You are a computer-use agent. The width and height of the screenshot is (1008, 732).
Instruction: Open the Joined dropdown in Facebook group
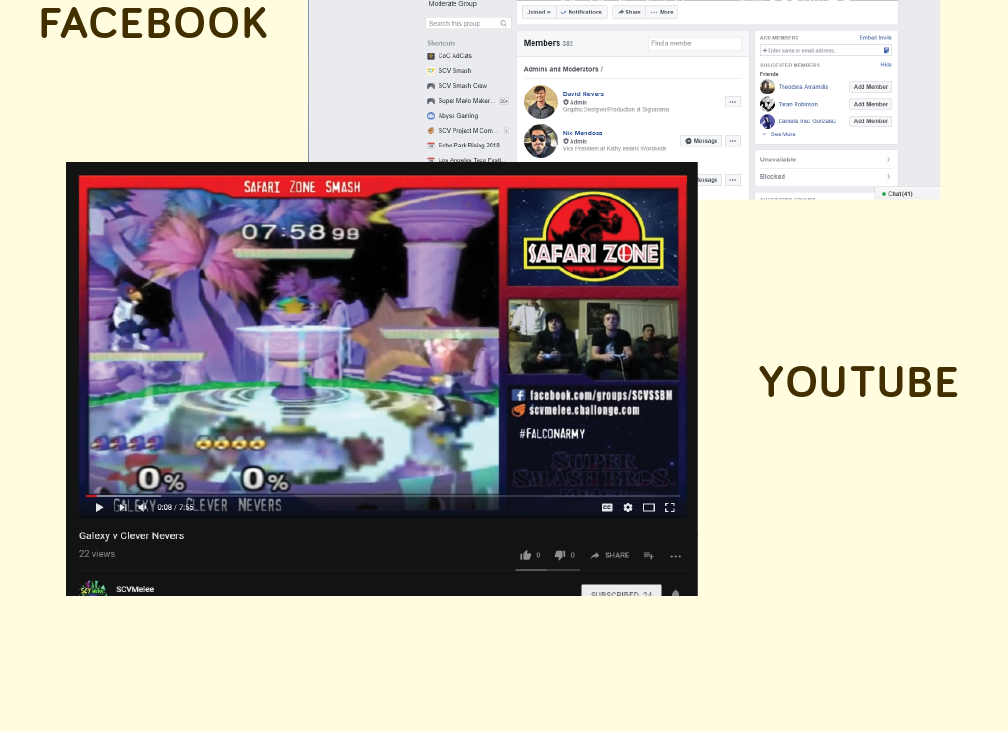[539, 12]
